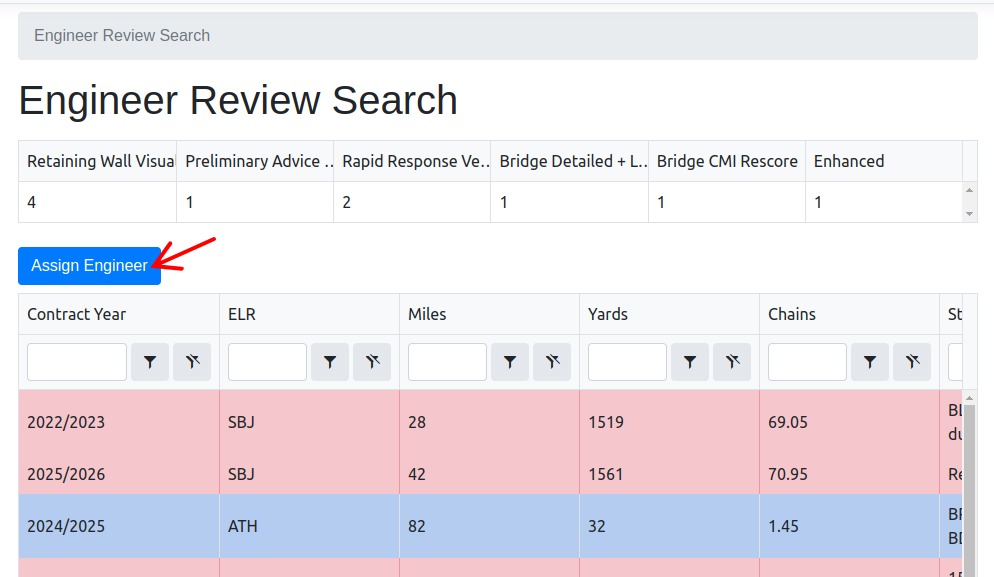
Task: Sort by the Chains column header
Action: [x=792, y=314]
